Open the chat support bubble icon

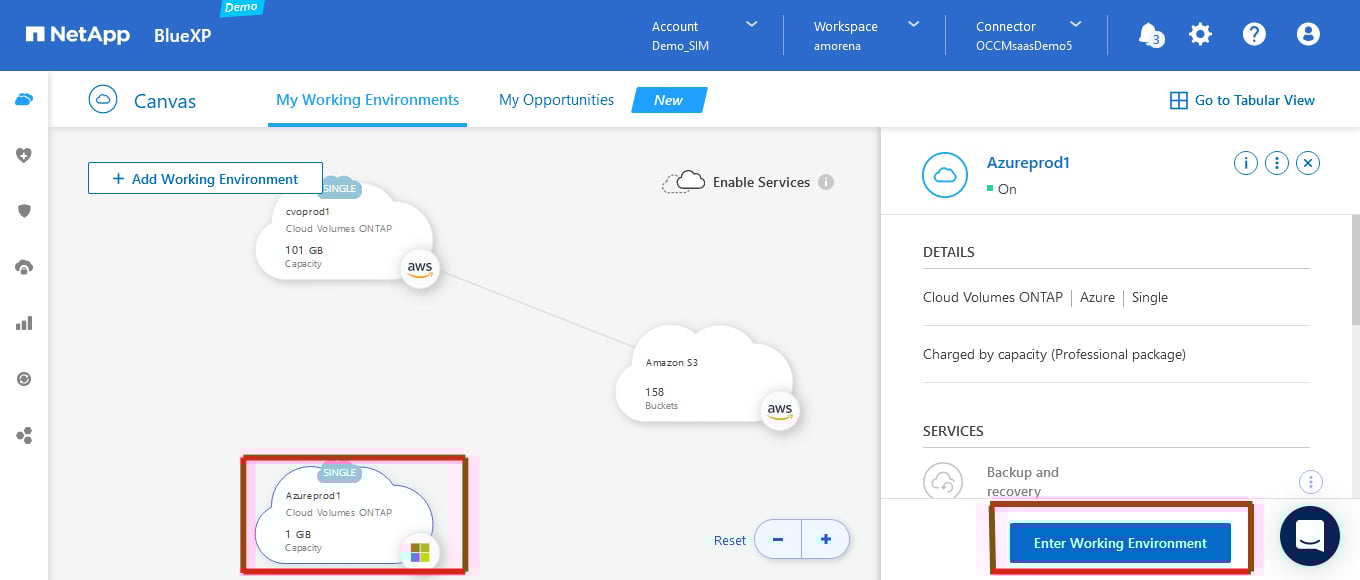(x=1309, y=537)
